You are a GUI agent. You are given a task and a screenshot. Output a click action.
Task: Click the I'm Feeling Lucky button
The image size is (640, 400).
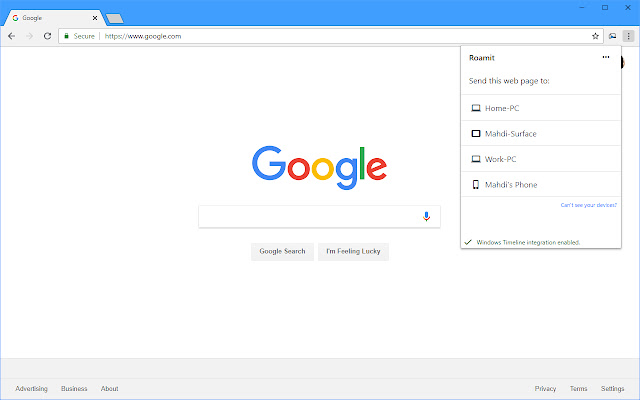(x=353, y=251)
